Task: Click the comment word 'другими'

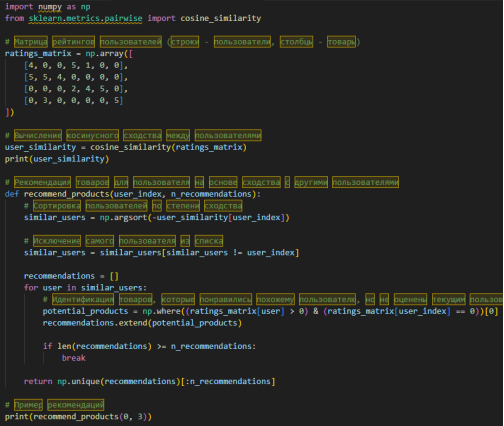Action: coord(311,182)
